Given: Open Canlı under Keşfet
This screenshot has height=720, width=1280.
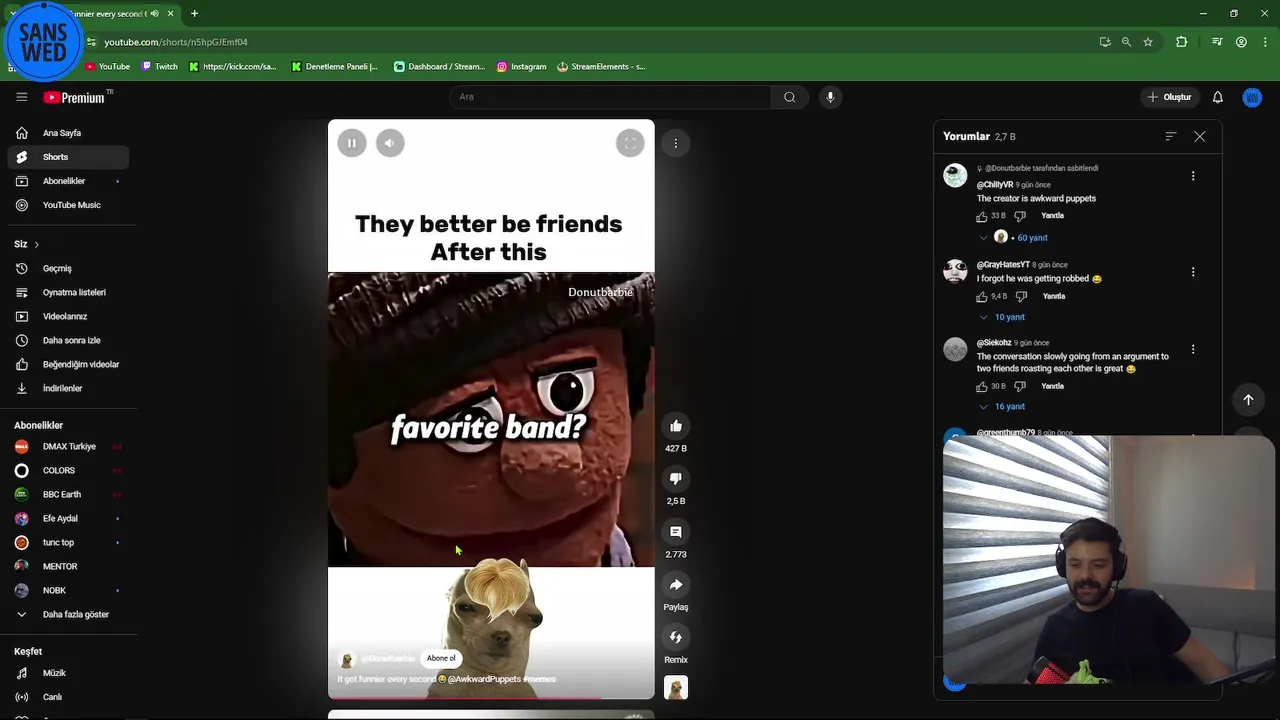Looking at the screenshot, I should pyautogui.click(x=68, y=697).
